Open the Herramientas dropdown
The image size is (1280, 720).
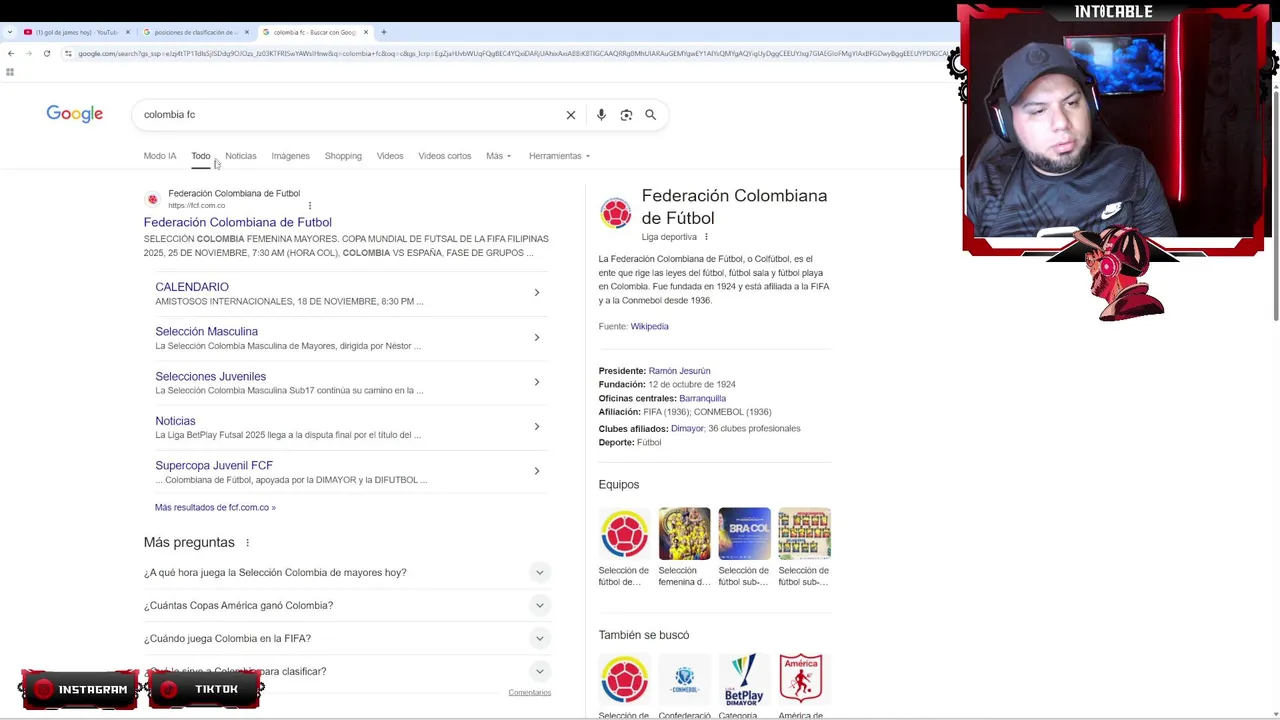(x=559, y=156)
